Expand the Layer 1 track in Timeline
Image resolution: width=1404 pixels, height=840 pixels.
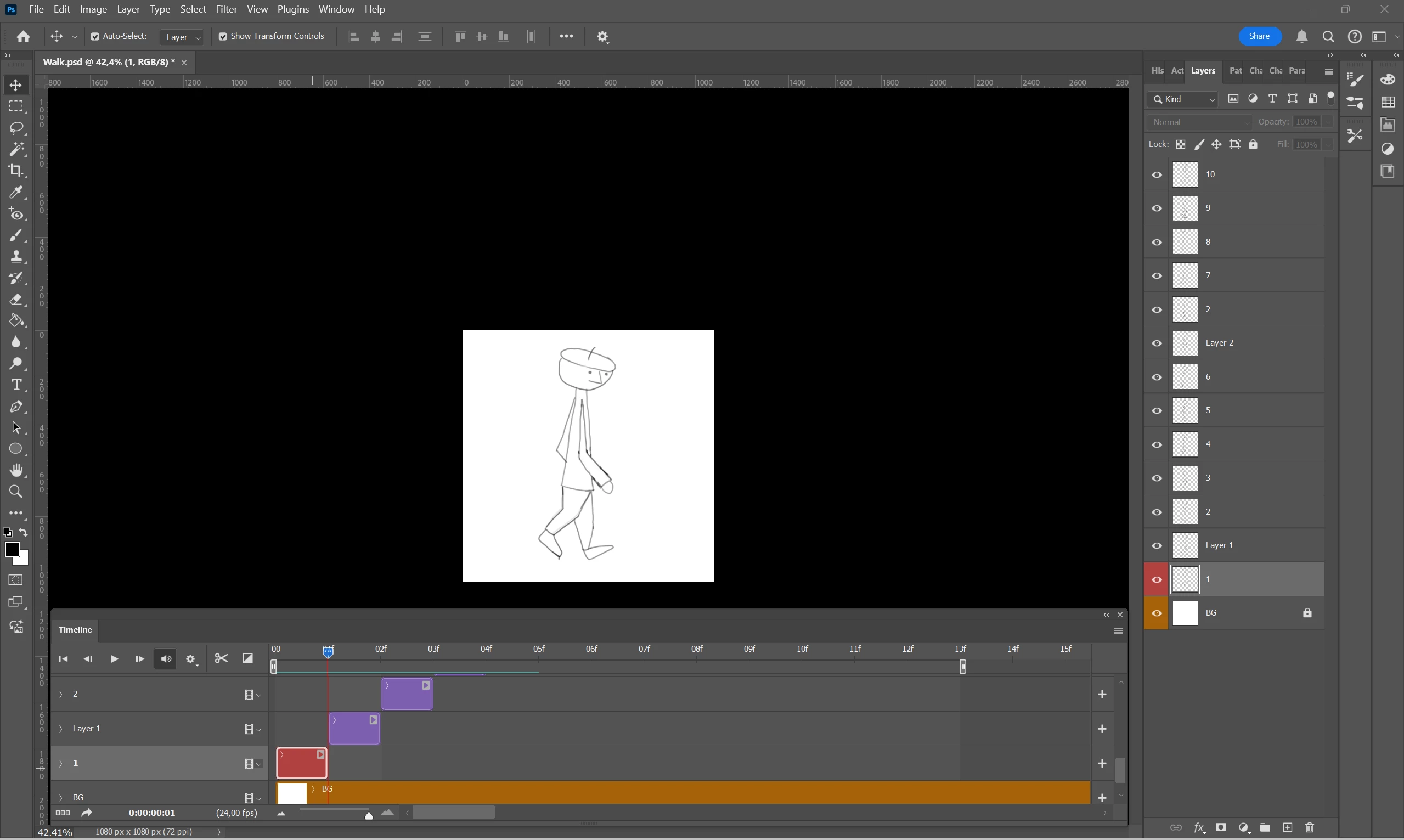pos(60,729)
